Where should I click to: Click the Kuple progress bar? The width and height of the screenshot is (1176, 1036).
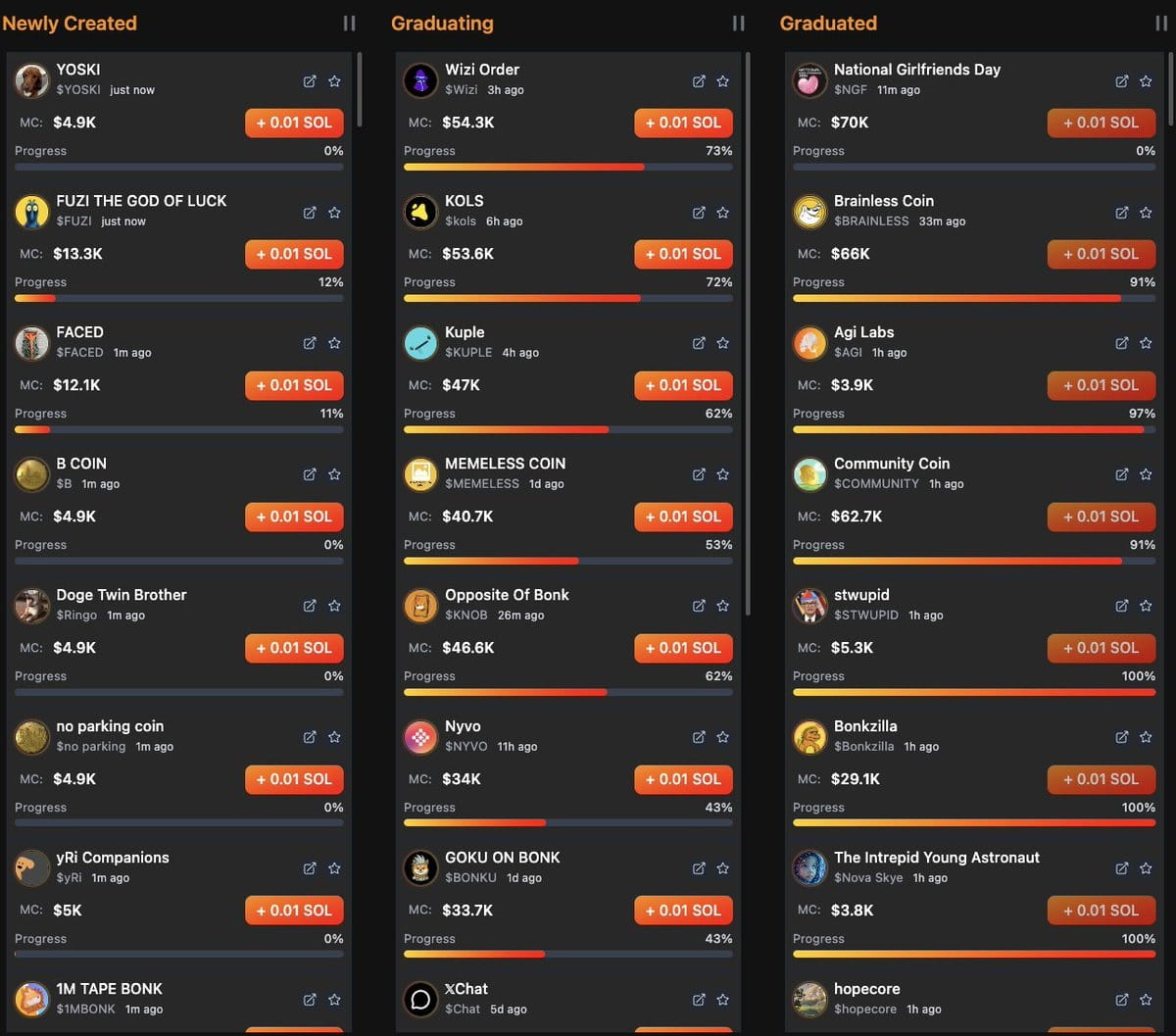click(x=568, y=429)
